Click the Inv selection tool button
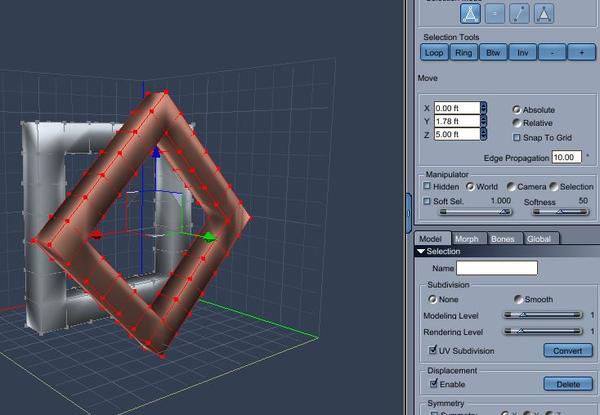Screen dimensions: 600x415 523,52
